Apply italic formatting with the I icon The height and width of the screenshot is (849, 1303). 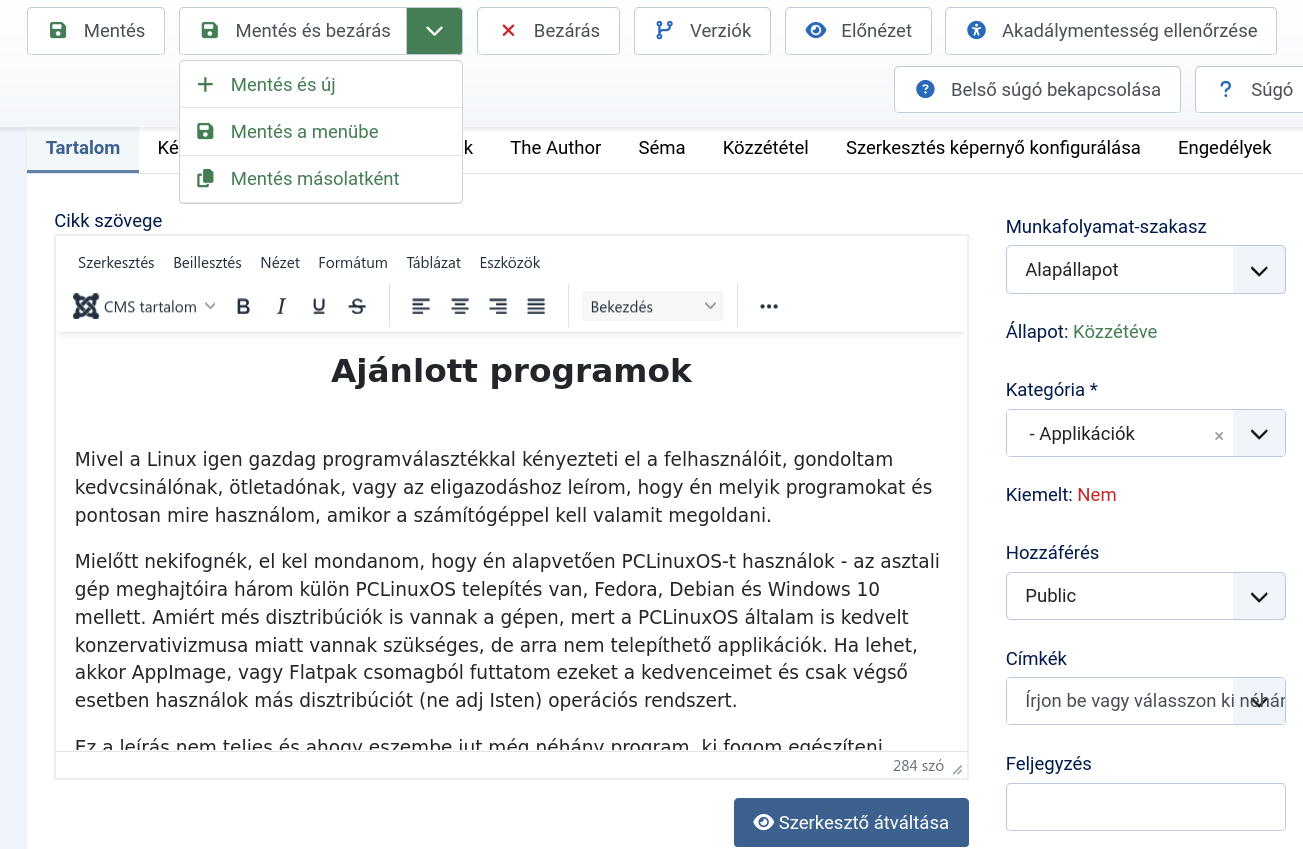point(281,307)
